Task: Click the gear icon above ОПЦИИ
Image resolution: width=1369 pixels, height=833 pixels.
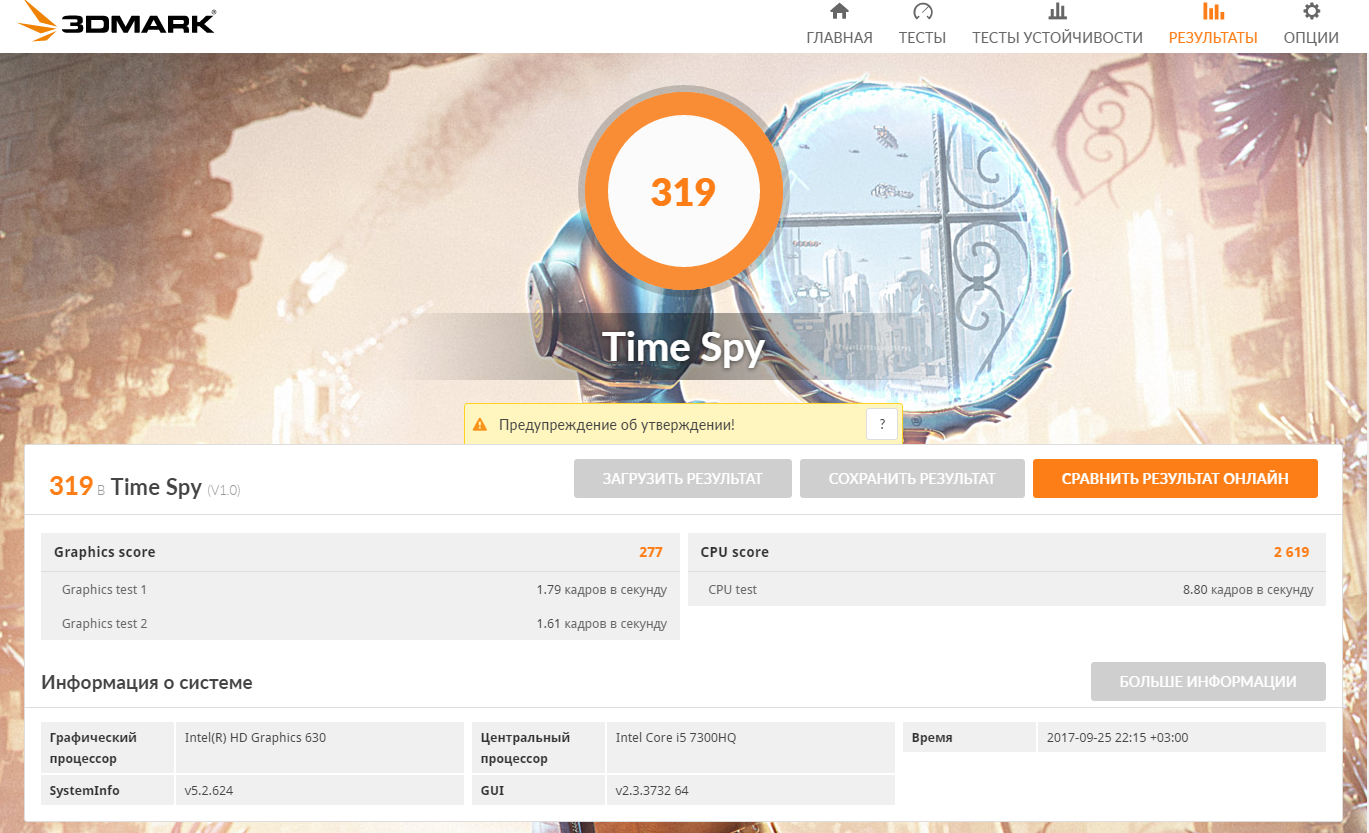Action: point(1311,12)
